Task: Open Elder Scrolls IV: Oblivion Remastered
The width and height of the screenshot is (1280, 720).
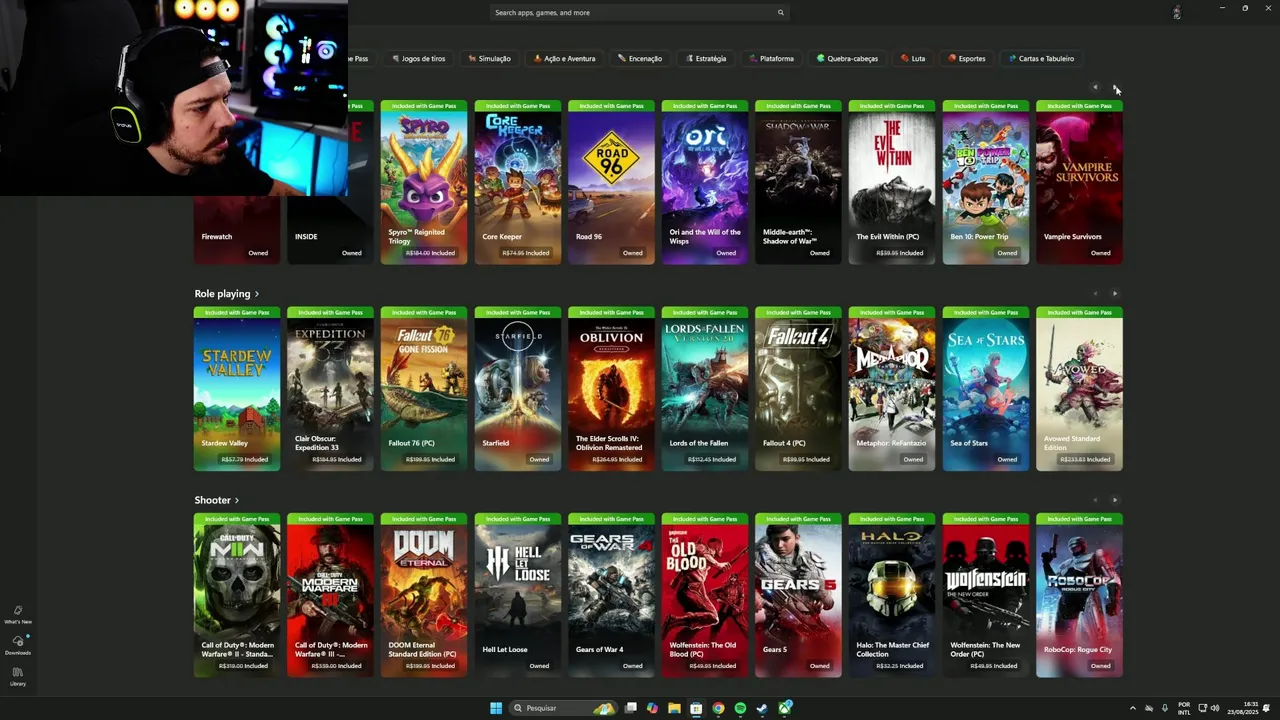Action: point(611,389)
